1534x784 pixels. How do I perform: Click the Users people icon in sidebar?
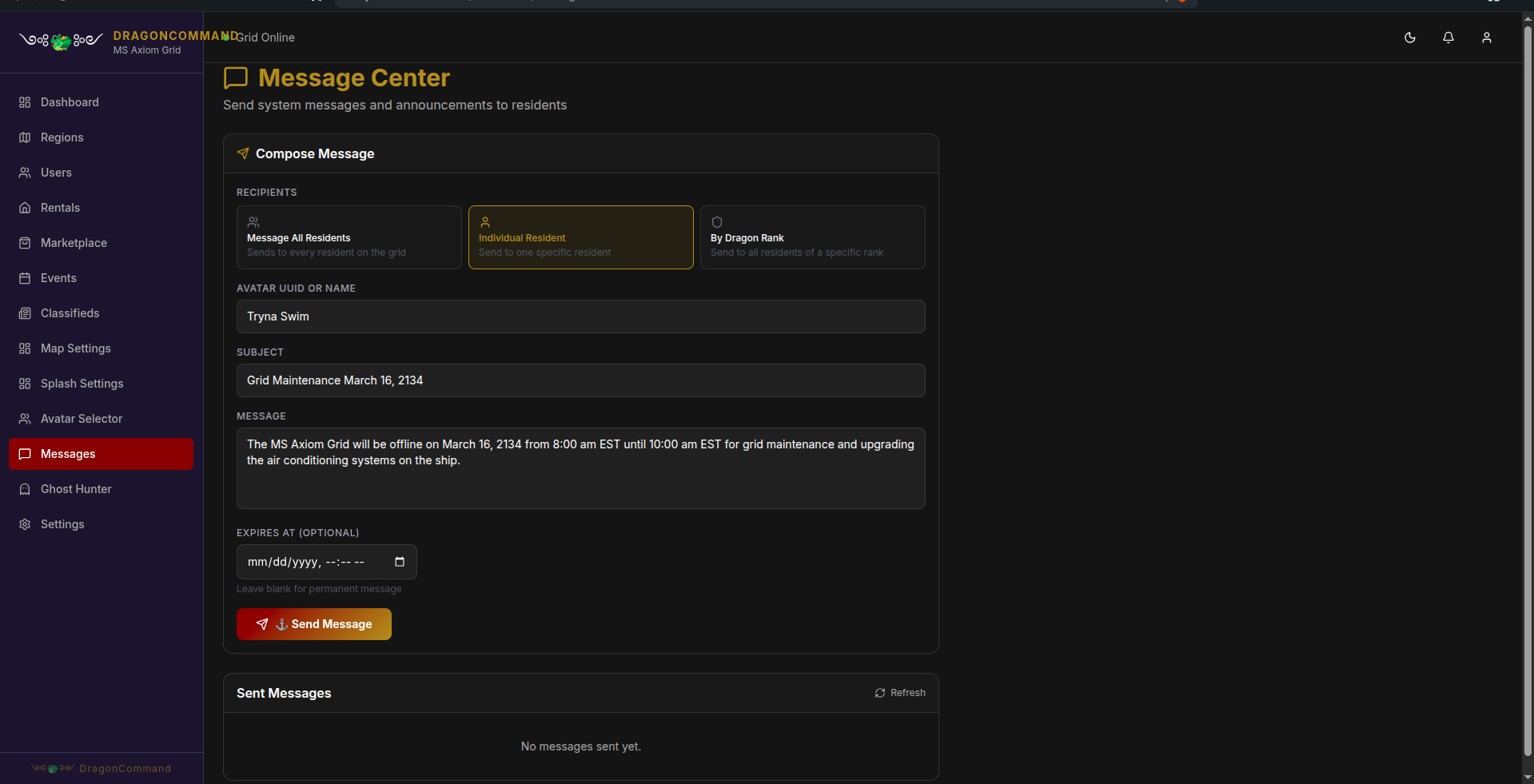[25, 173]
